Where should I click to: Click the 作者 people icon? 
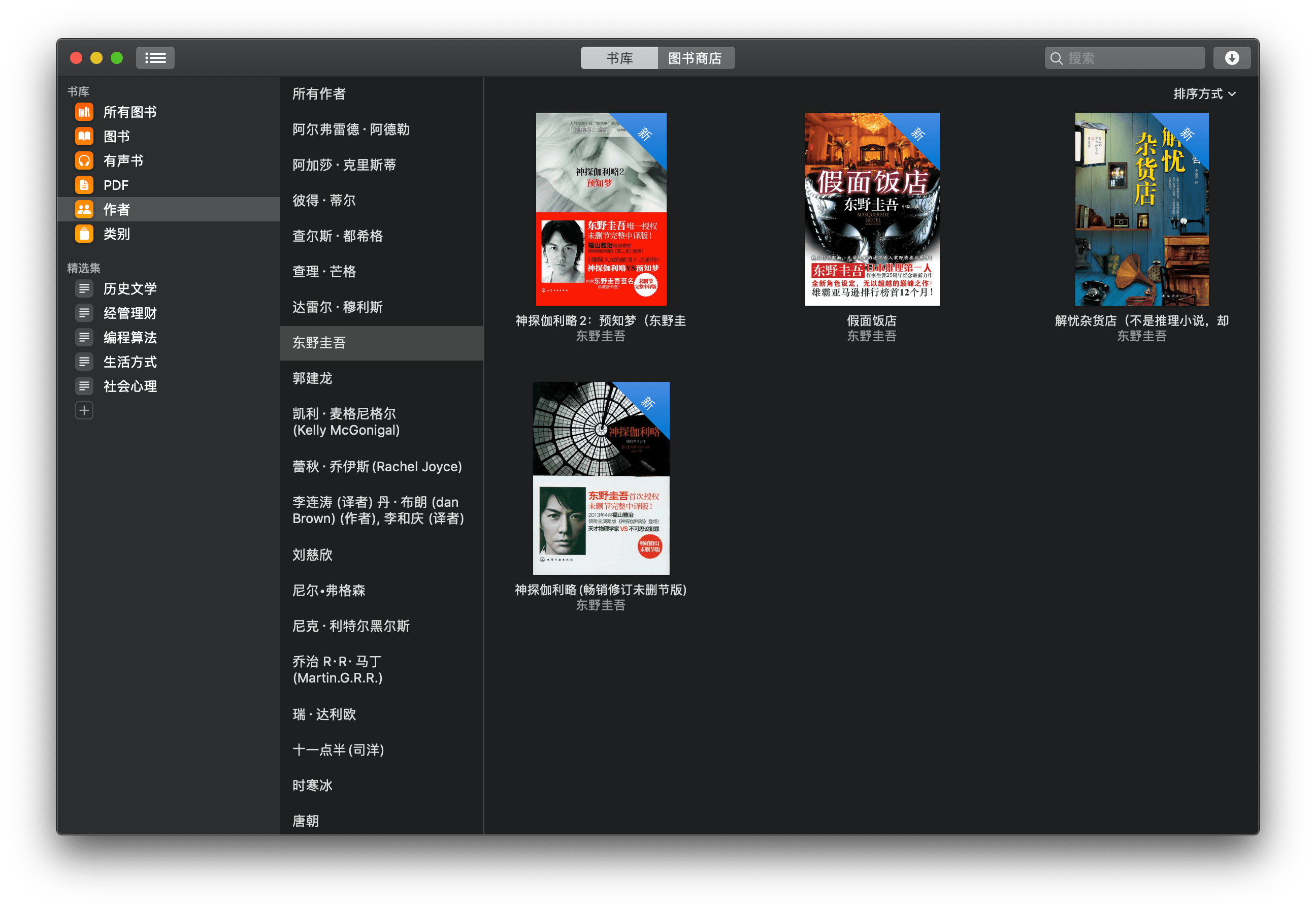[x=84, y=209]
